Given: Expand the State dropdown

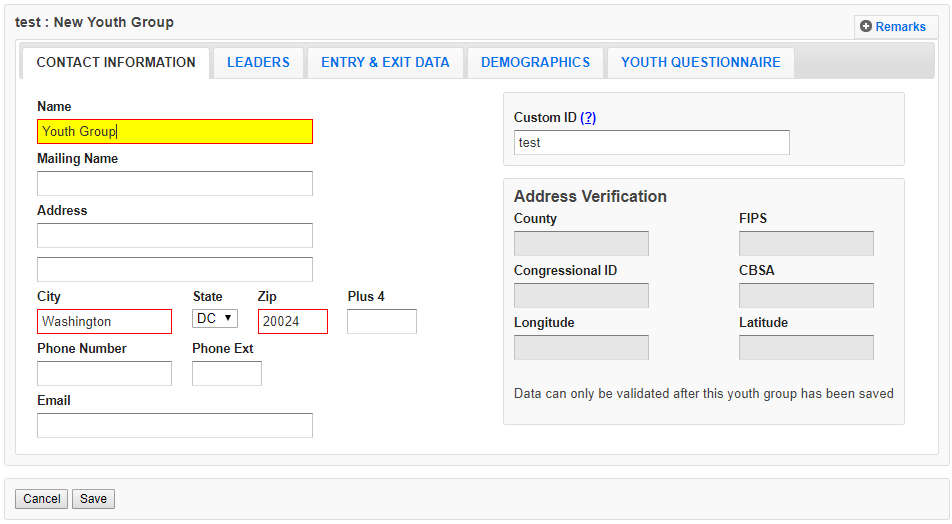Looking at the screenshot, I should pos(215,319).
